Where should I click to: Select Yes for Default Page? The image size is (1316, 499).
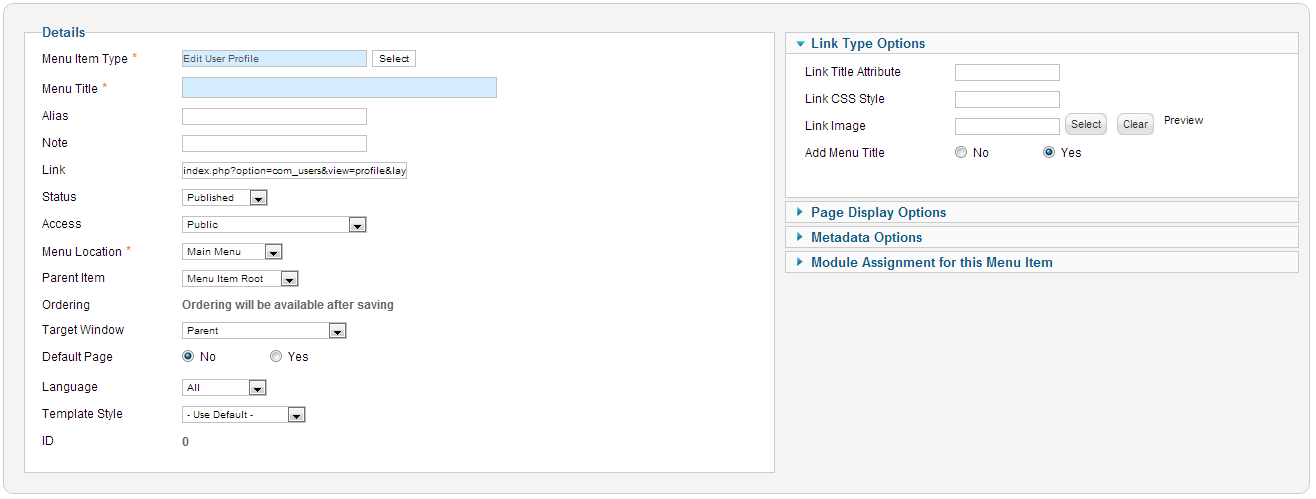pyautogui.click(x=276, y=357)
